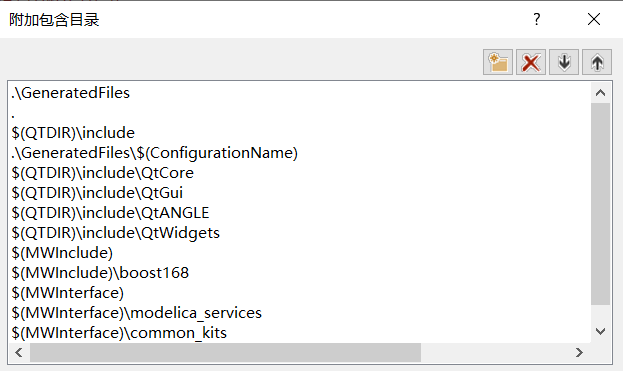Click the horizontal scrollbar right arrow
Screen dimensions: 623x371
[x=579, y=352]
